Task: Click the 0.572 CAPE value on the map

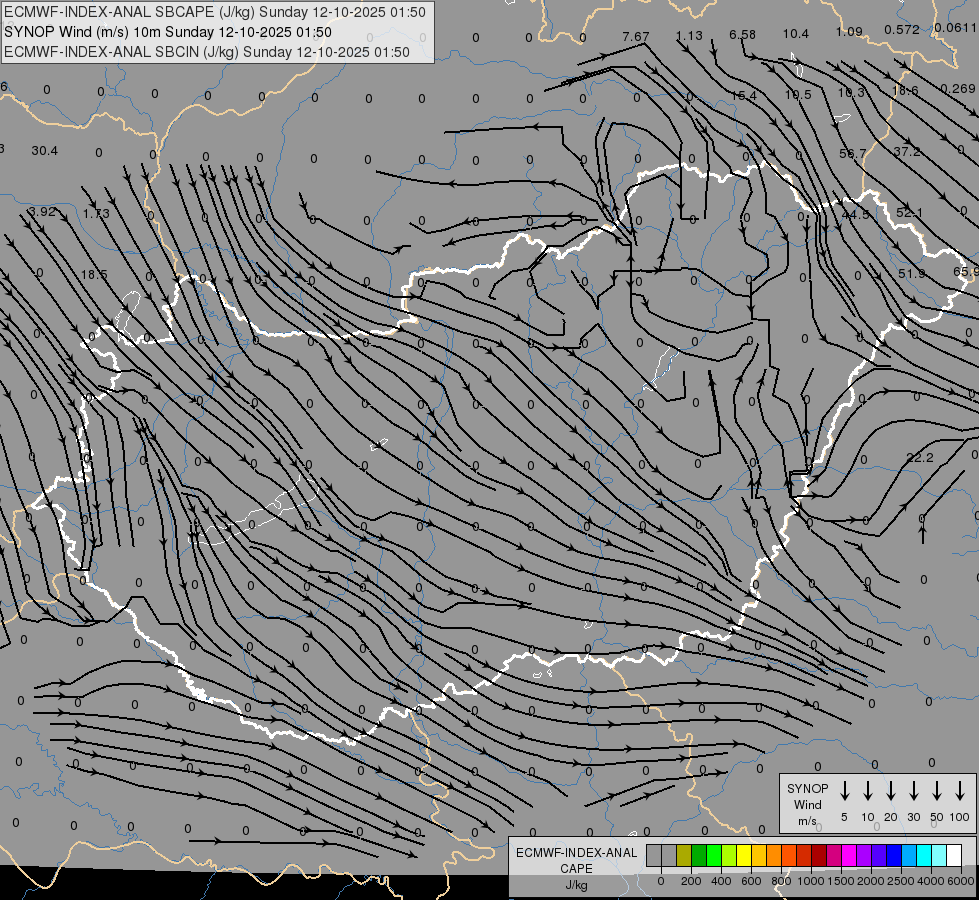Action: point(902,29)
